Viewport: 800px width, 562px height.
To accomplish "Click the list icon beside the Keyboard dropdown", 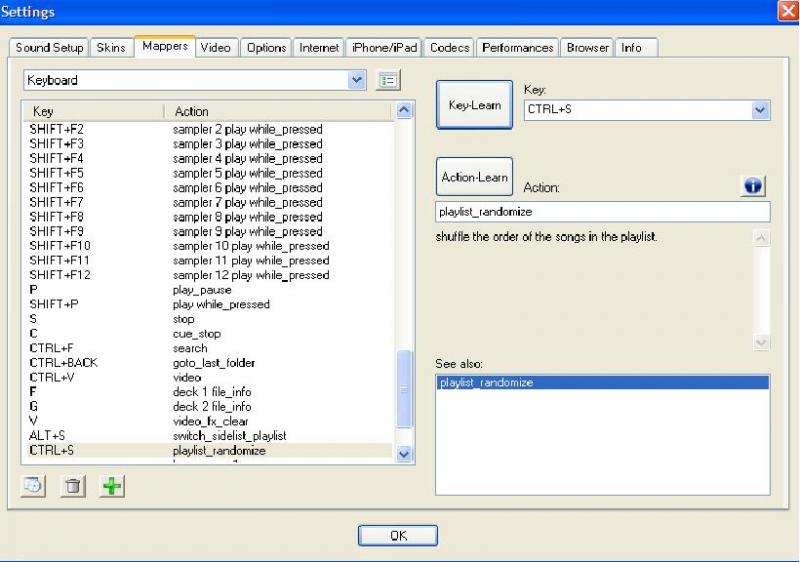I will [x=388, y=80].
